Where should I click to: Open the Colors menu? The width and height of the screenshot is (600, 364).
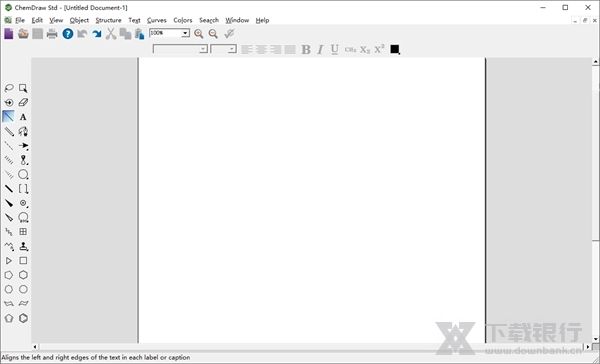click(183, 20)
